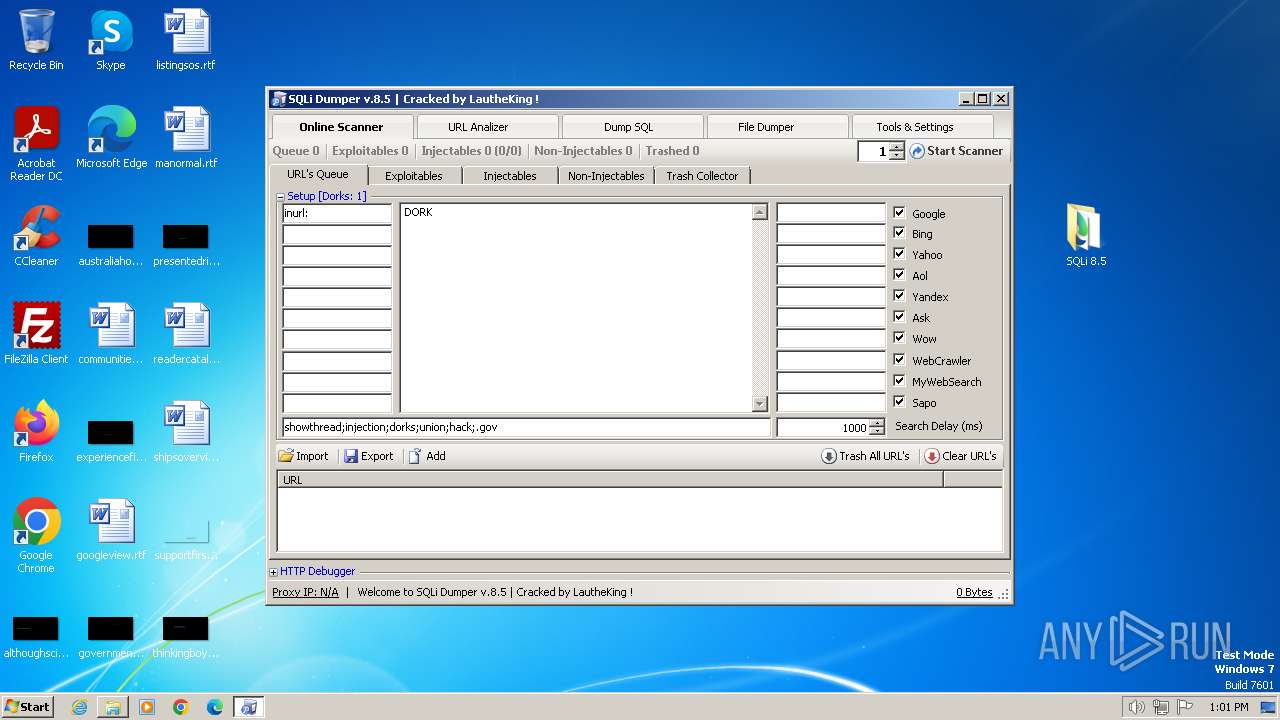Uncheck the WebCrawler search engine
Image resolution: width=1280 pixels, height=720 pixels.
click(x=899, y=360)
